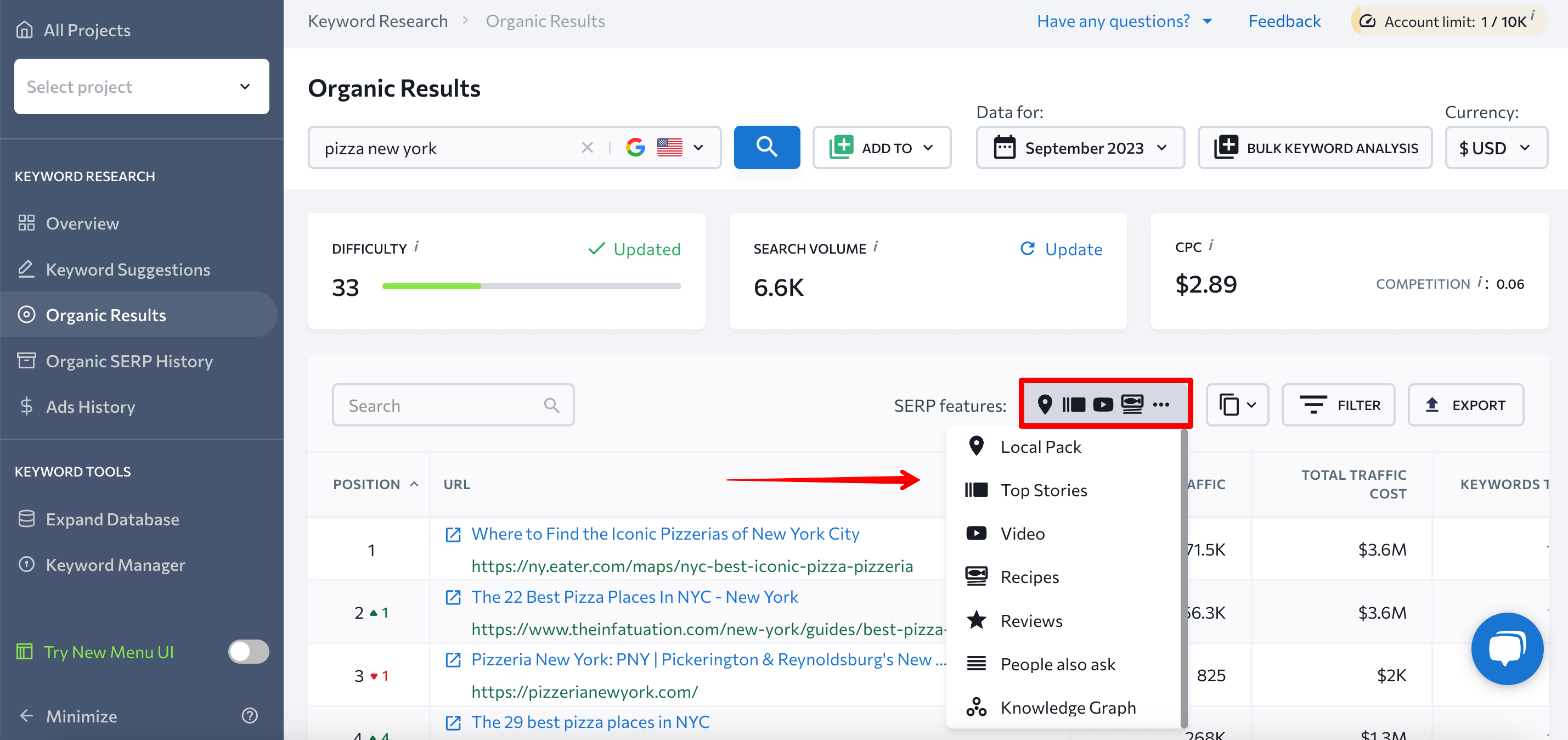The width and height of the screenshot is (1568, 740).
Task: Switch to Organic SERP History in sidebar
Action: tap(128, 361)
